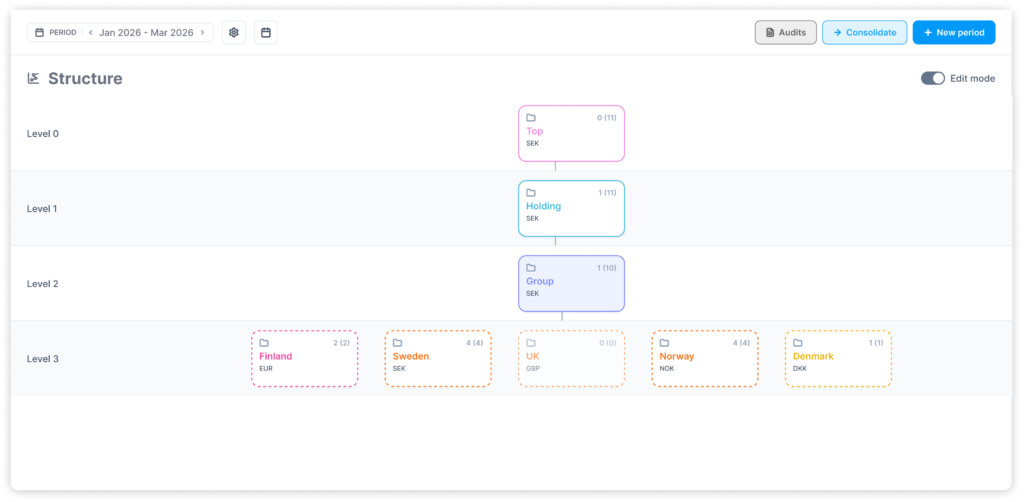The image size is (1024, 502).
Task: Open the settings gear button
Action: (234, 33)
